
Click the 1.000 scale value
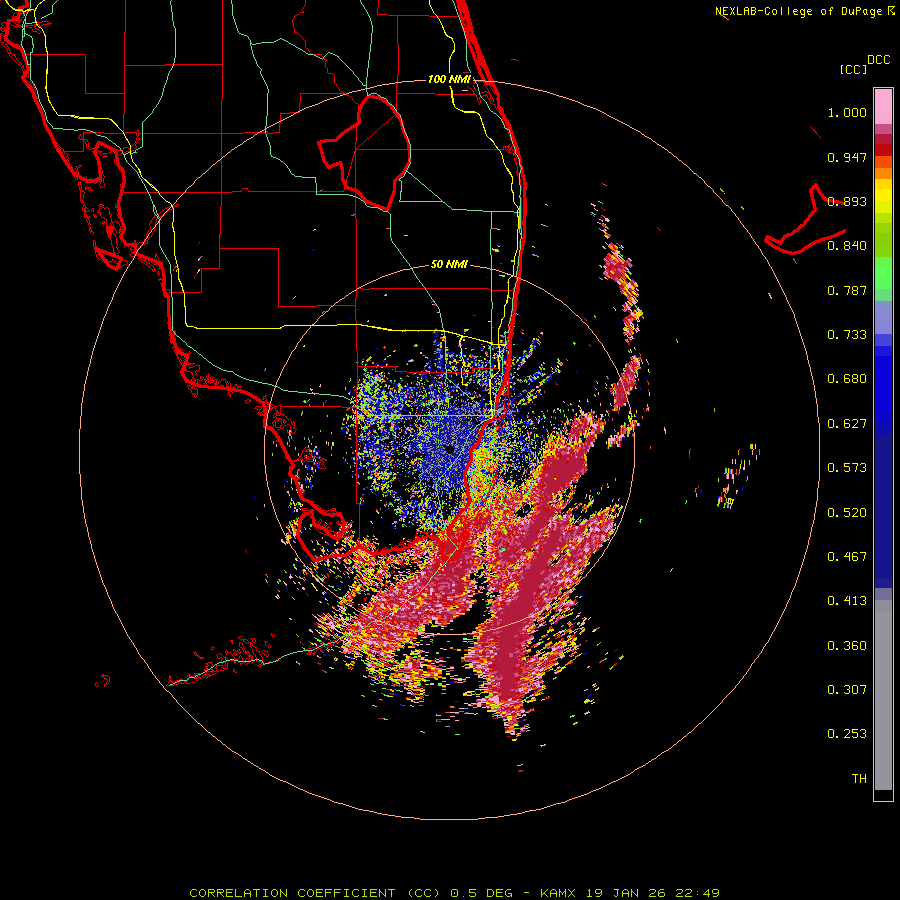click(847, 112)
